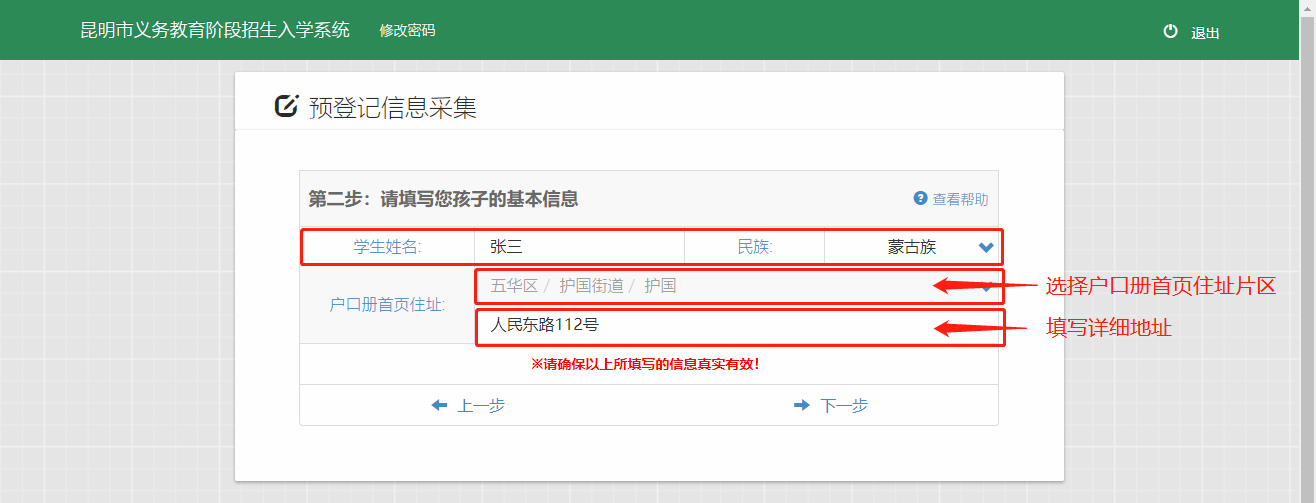The height and width of the screenshot is (503, 1316).
Task: Proceed with the 下一步 button
Action: click(843, 405)
